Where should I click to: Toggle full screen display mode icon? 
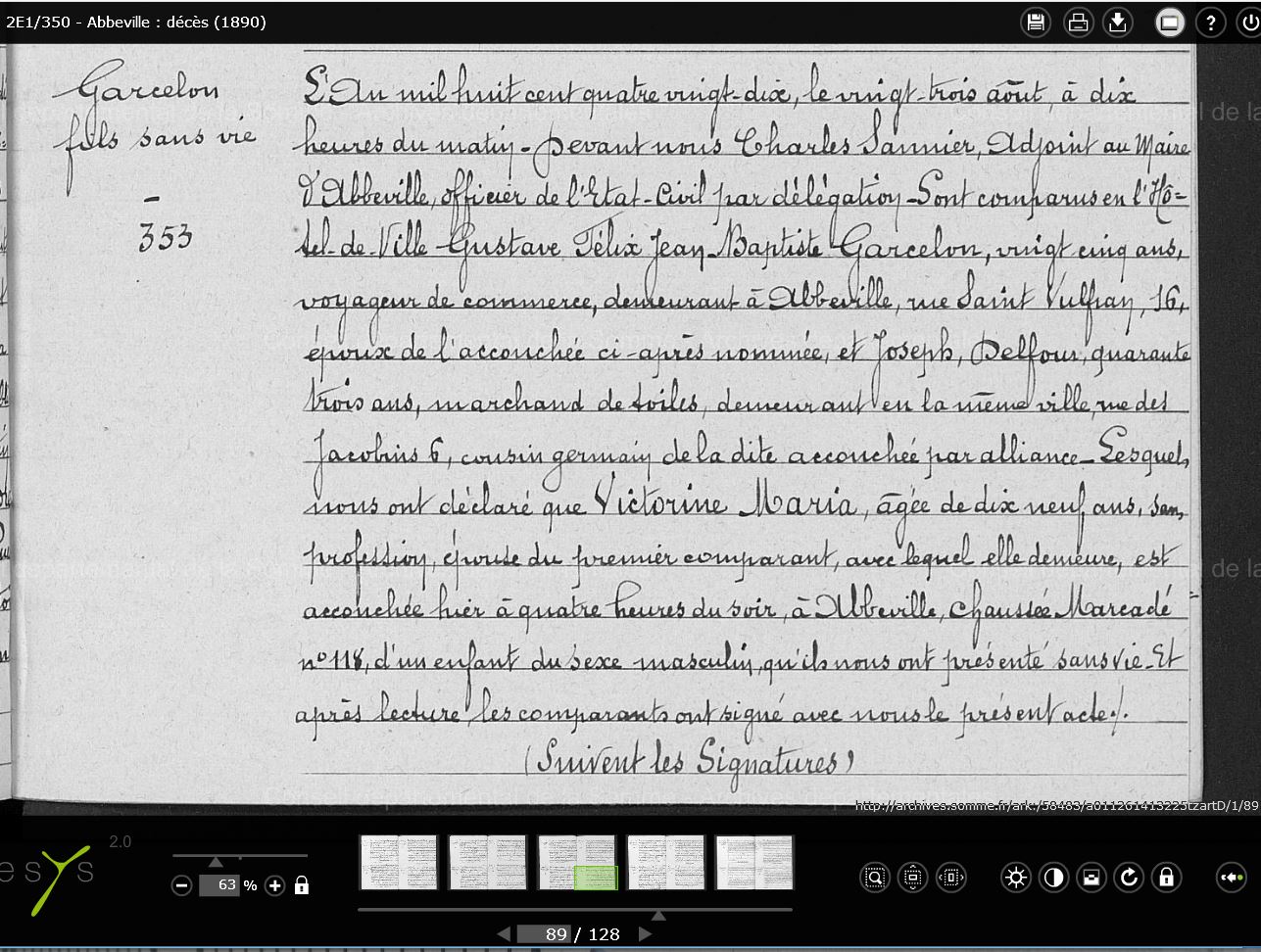click(x=1170, y=23)
